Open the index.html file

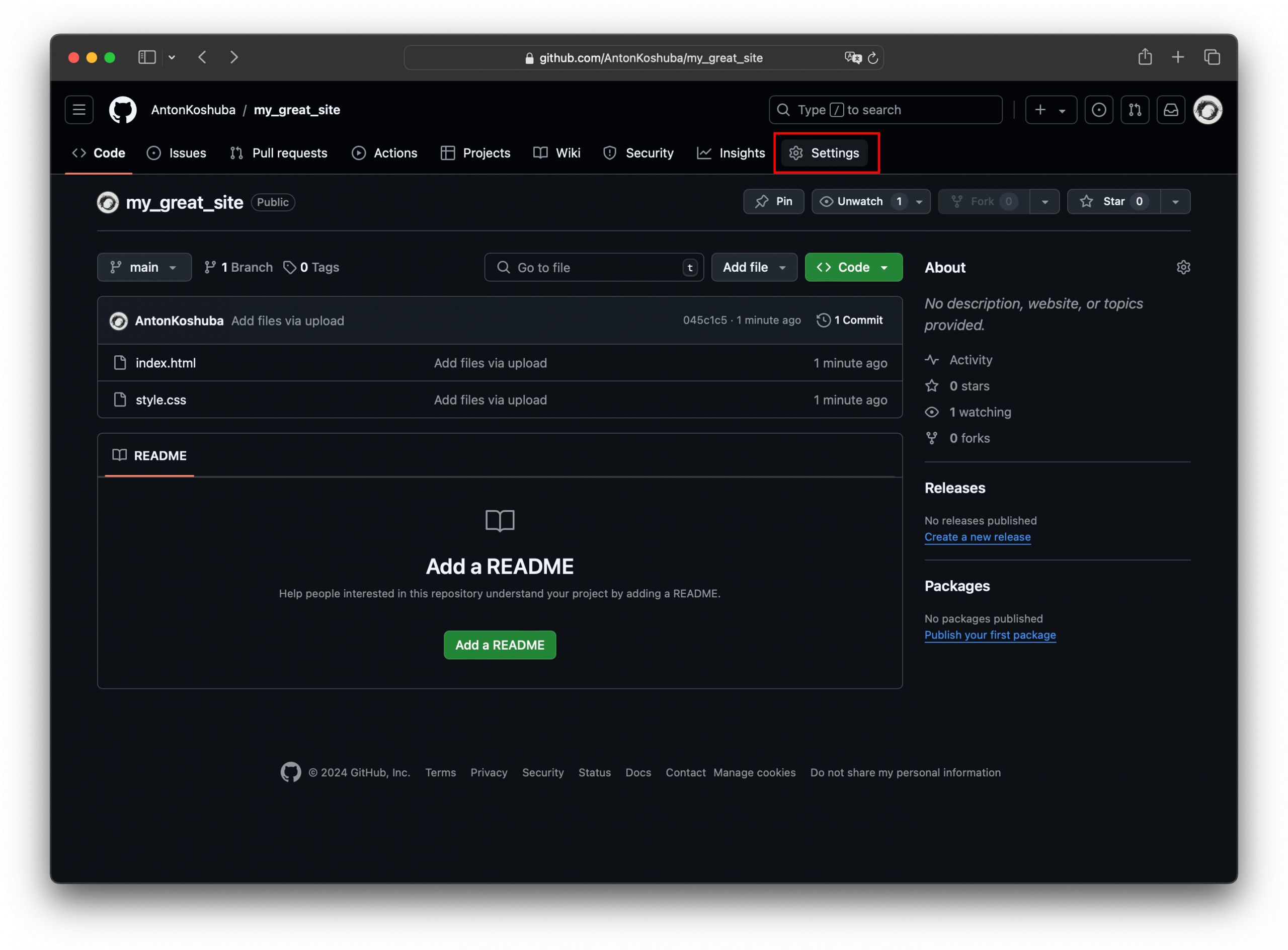pos(166,363)
